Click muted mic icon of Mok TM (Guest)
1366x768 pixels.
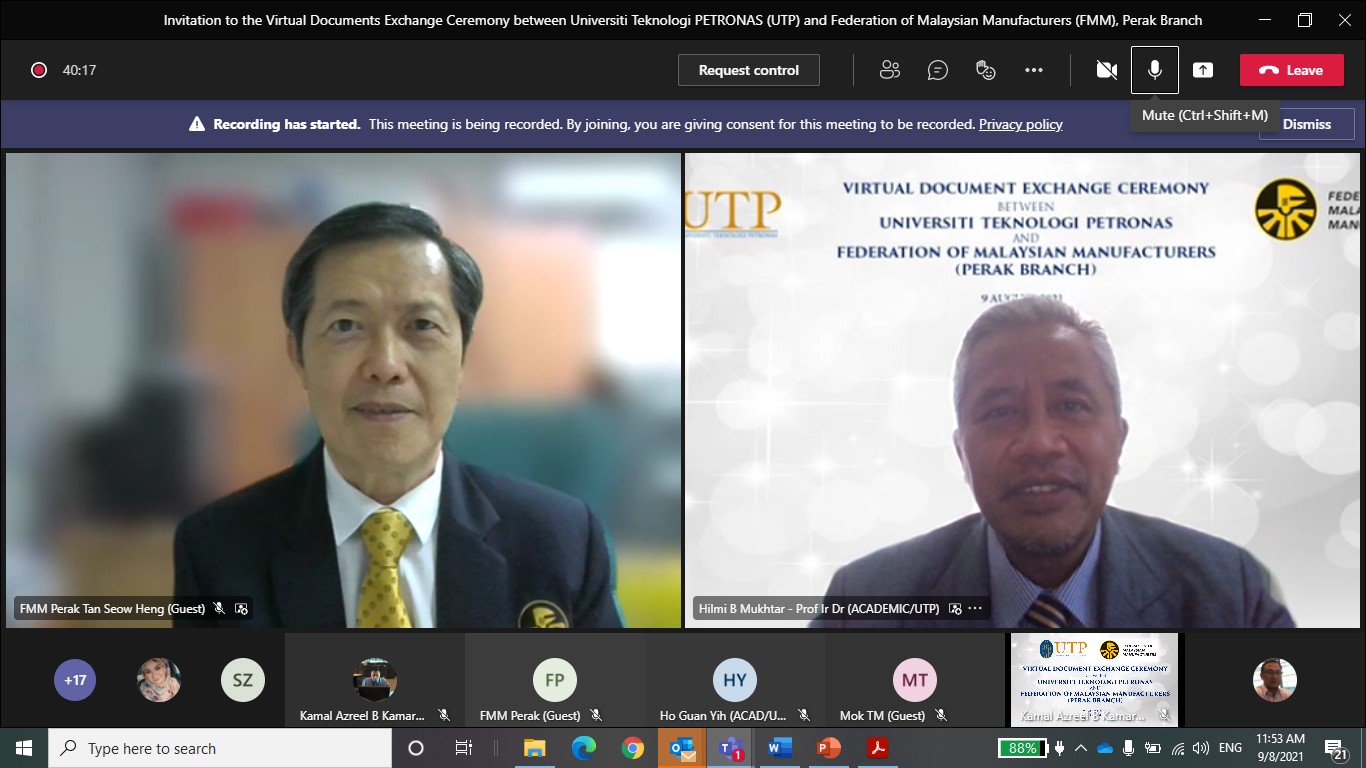click(941, 715)
